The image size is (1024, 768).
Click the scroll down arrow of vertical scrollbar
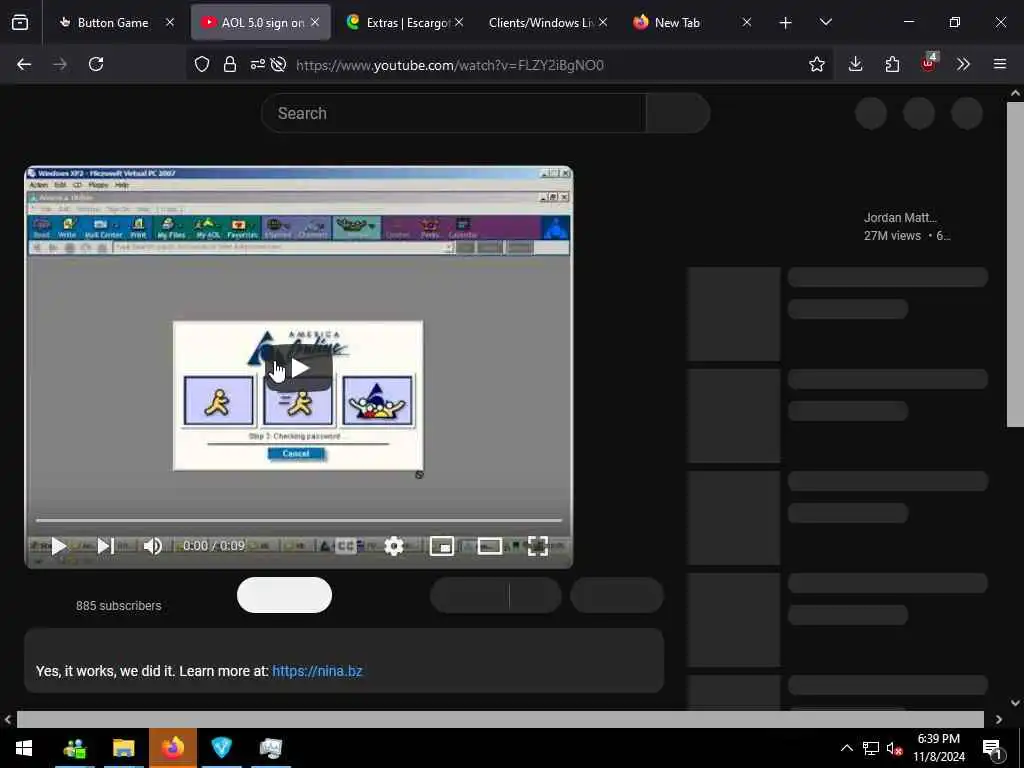[1015, 703]
